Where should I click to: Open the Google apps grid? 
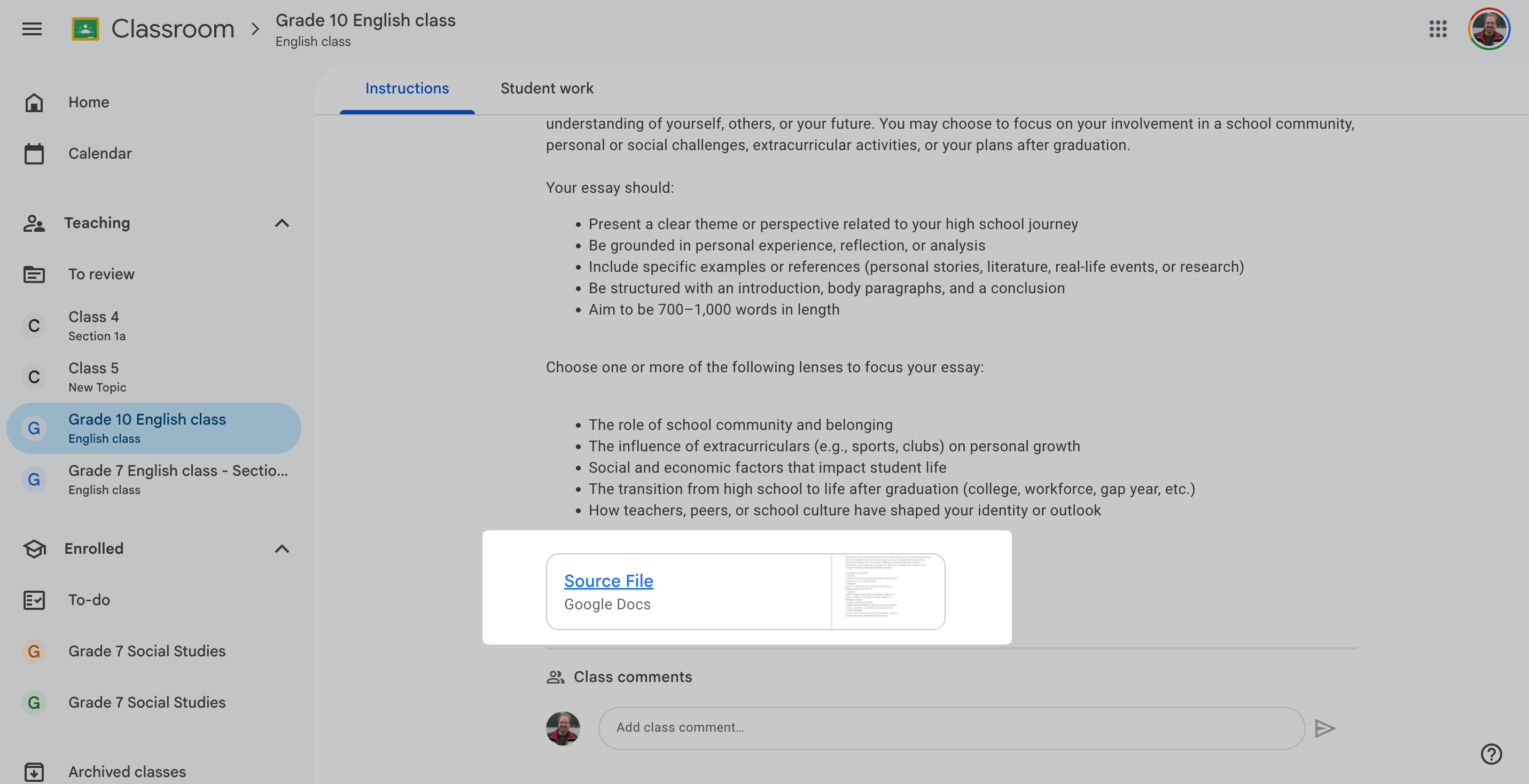1437,28
